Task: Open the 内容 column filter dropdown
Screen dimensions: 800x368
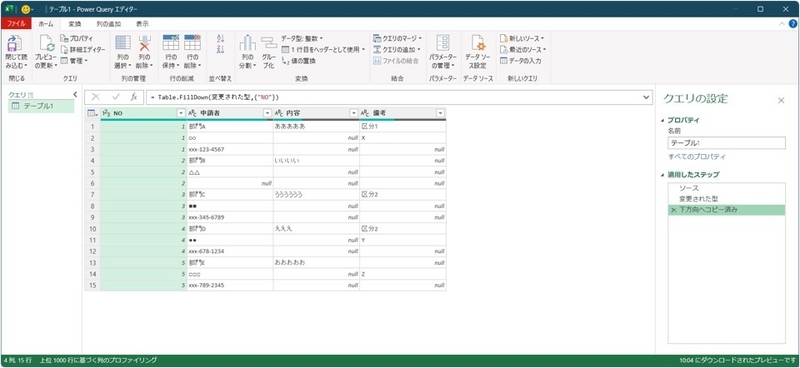Action: coord(354,113)
